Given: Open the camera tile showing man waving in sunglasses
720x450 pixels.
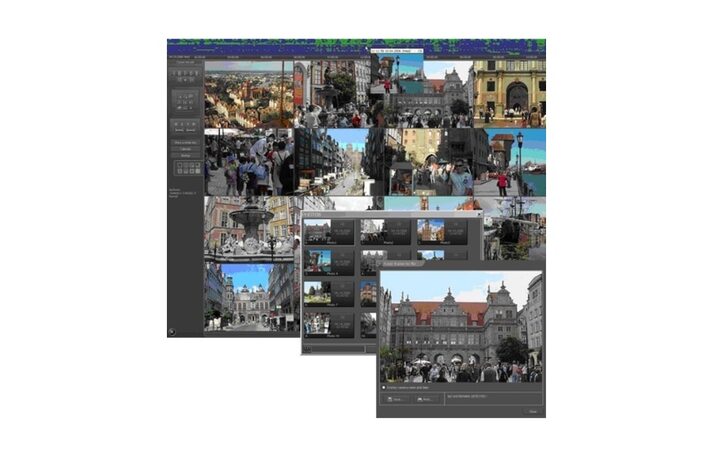Looking at the screenshot, I should pyautogui.click(x=429, y=162).
